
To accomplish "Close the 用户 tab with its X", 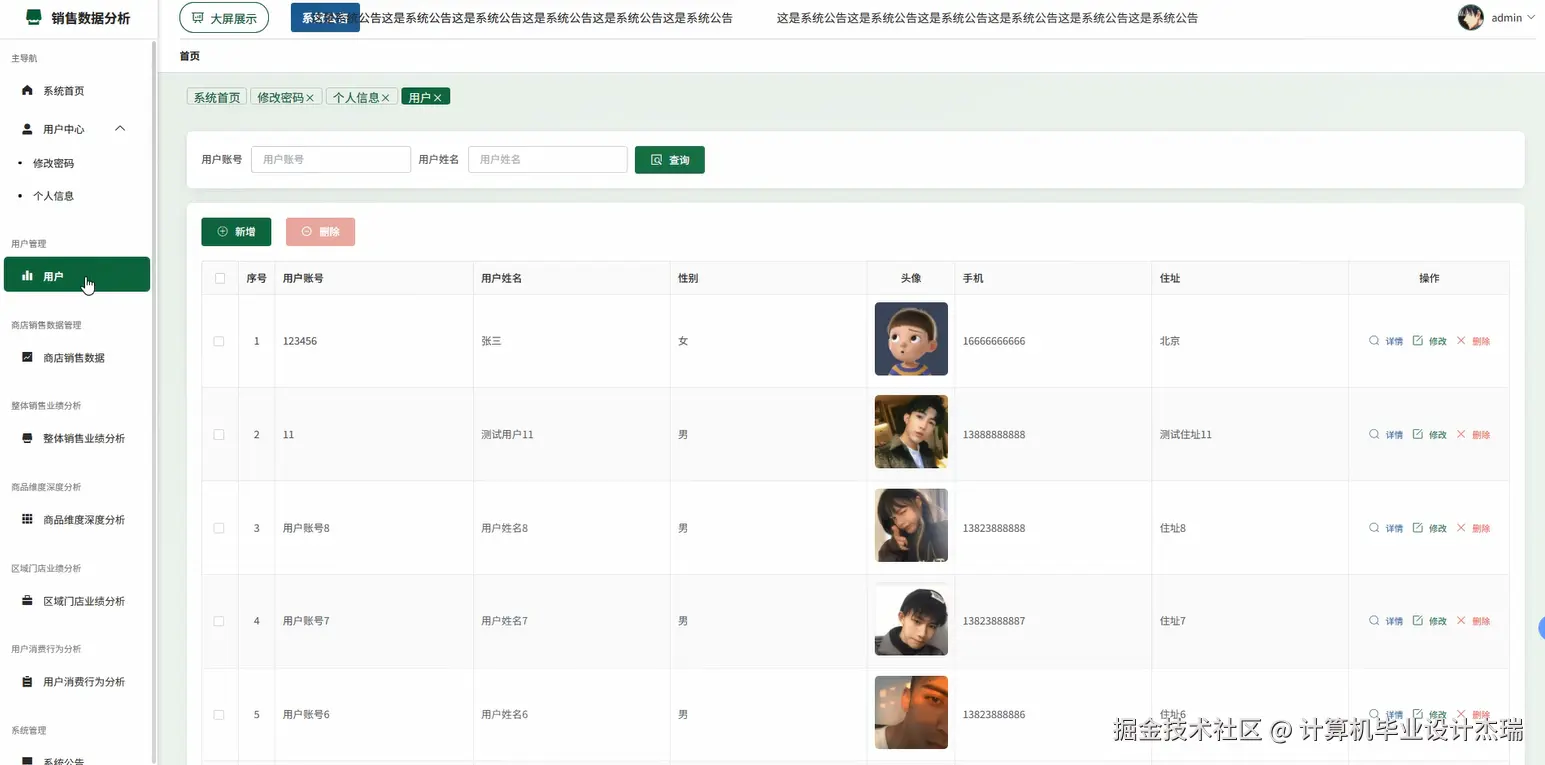I will click(x=437, y=98).
